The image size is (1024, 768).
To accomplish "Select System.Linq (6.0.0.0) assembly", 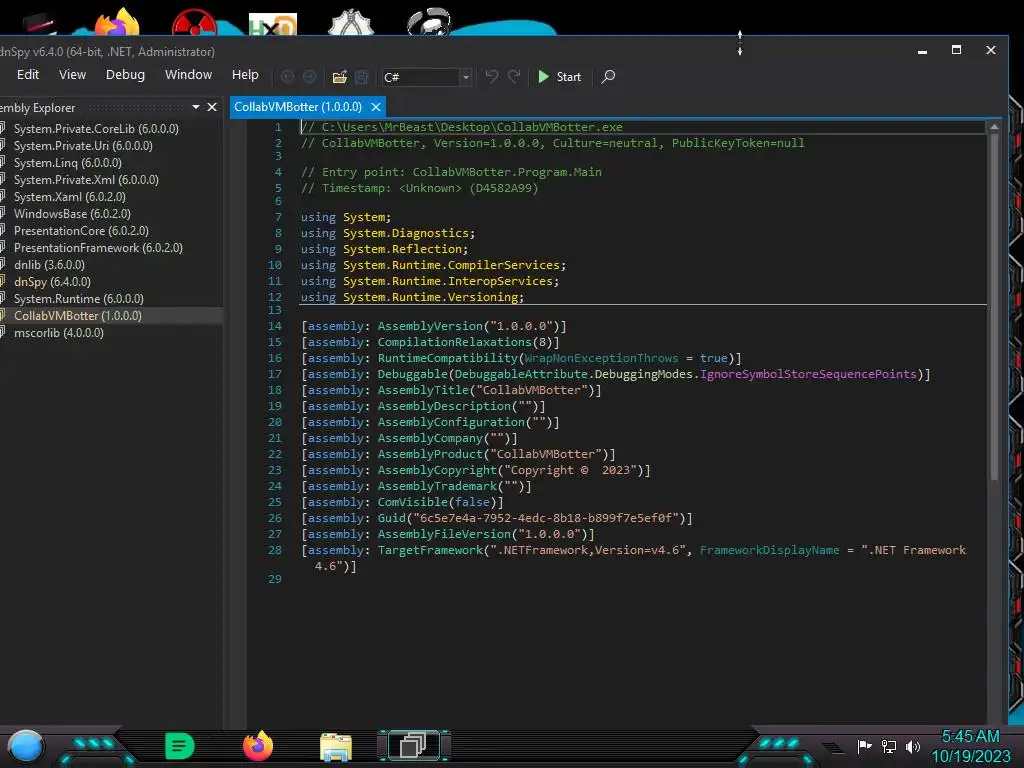I will (67, 163).
